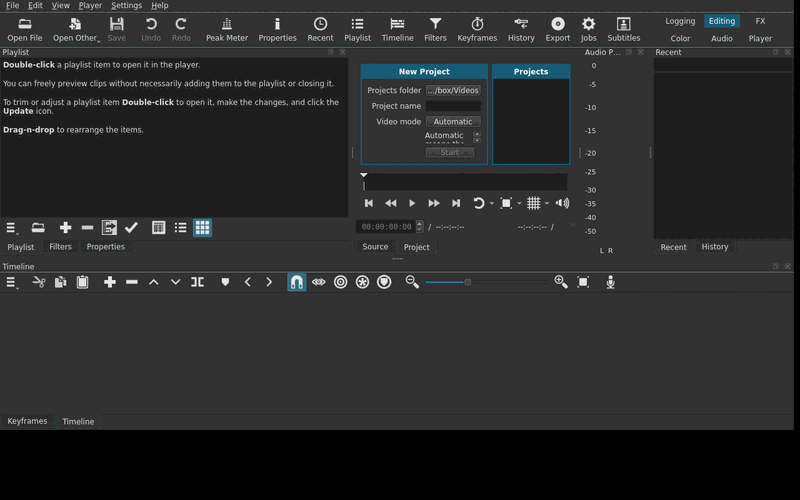
Task: Click the fast forward button
Action: (434, 203)
